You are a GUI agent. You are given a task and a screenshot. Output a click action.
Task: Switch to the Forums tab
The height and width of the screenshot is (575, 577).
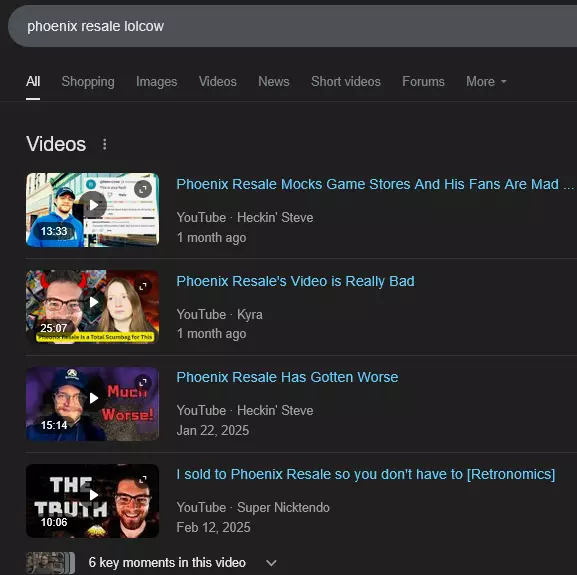click(423, 82)
